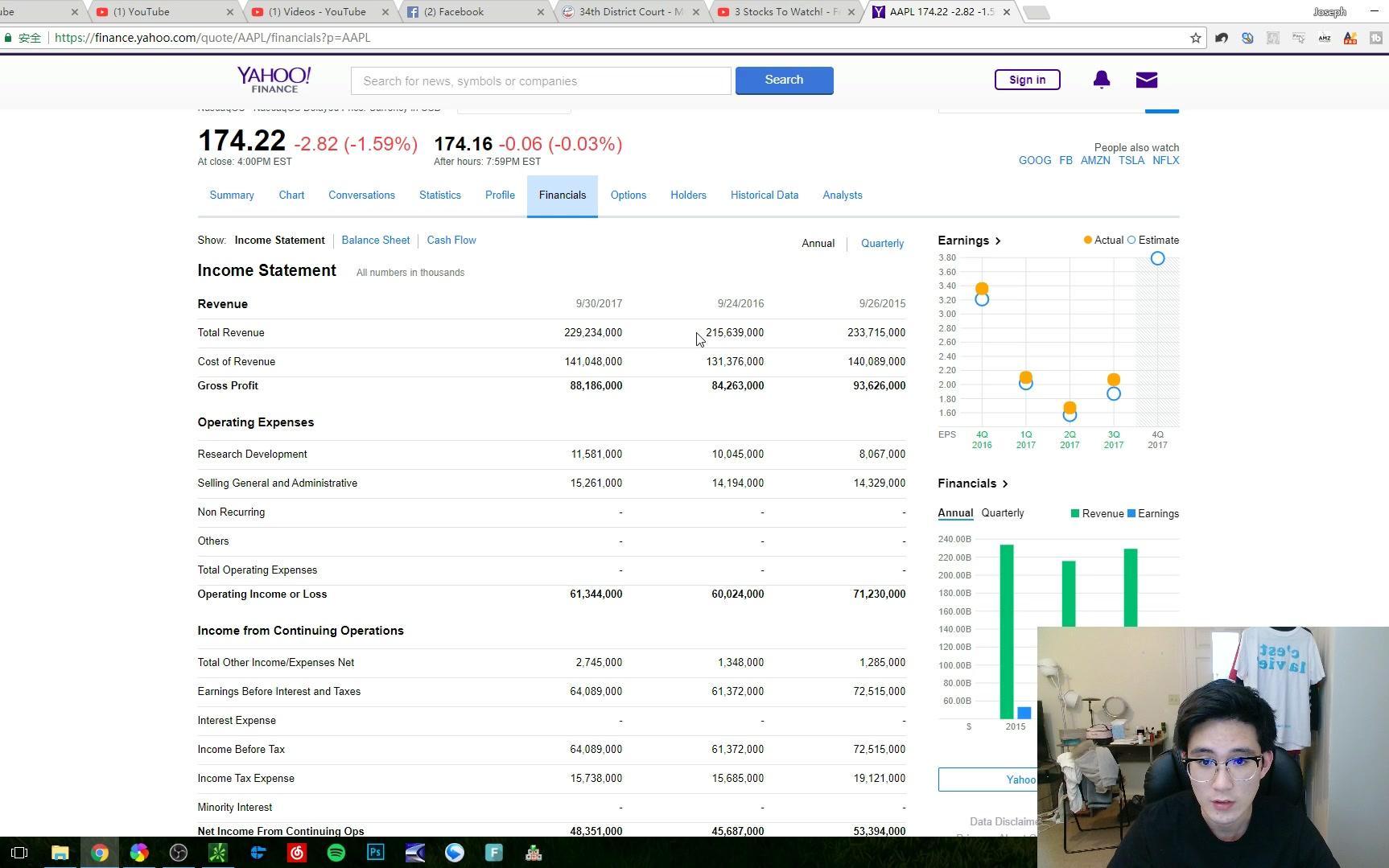Open File Explorer from the taskbar
This screenshot has height=868, width=1389.
click(60, 853)
